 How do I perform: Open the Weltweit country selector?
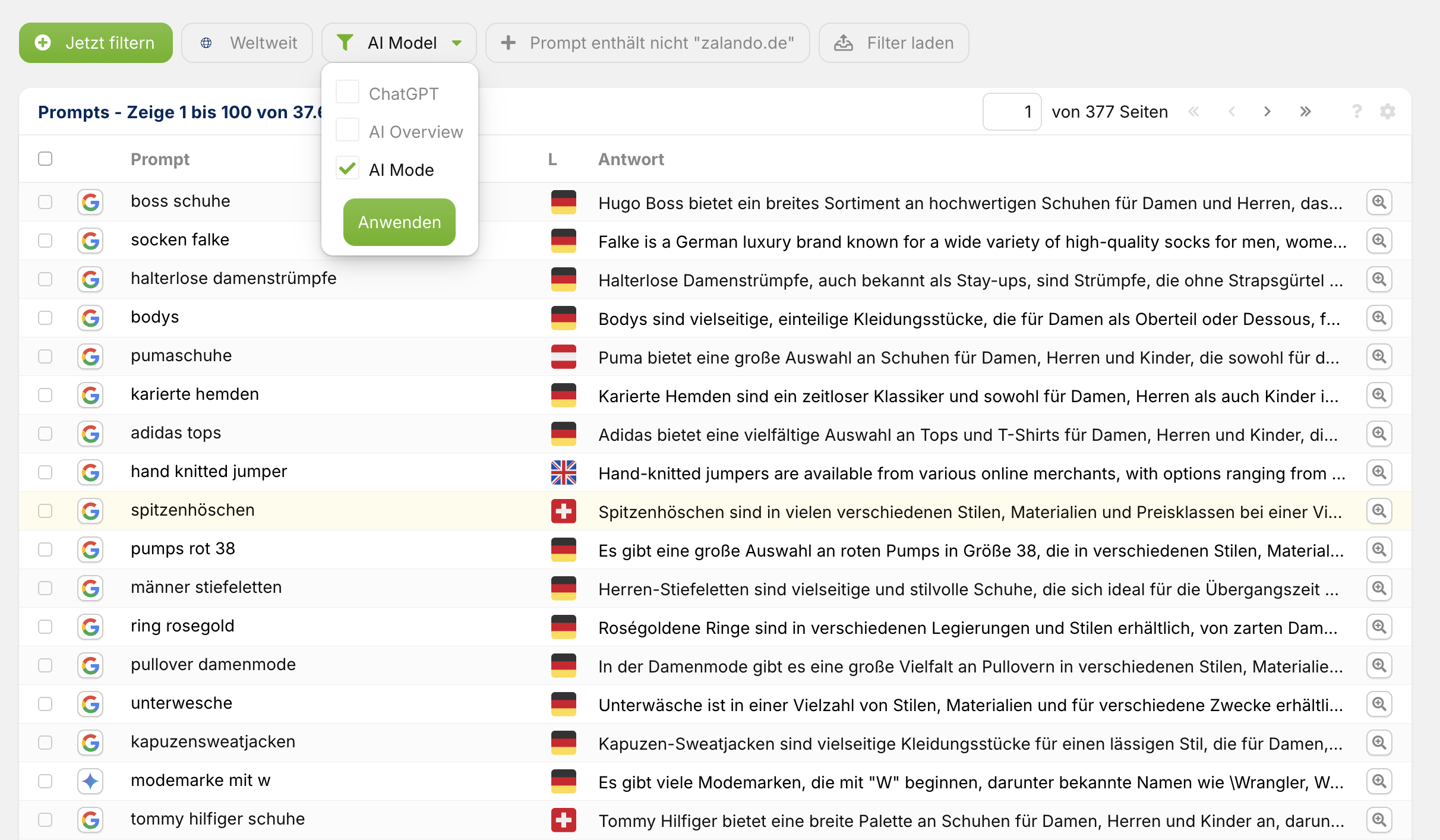(247, 43)
